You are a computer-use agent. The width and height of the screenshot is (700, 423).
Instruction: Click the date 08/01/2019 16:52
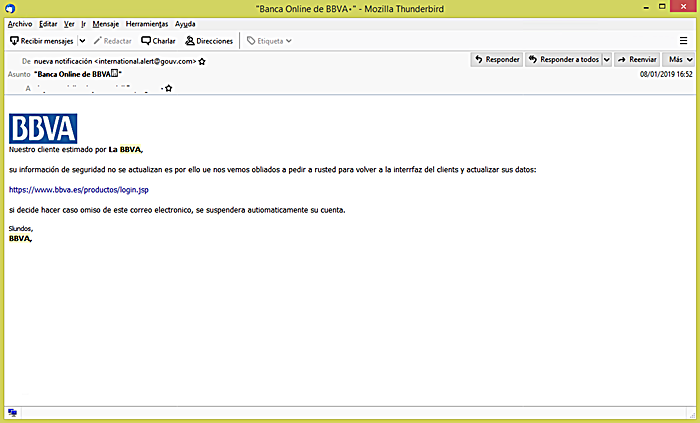(666, 74)
